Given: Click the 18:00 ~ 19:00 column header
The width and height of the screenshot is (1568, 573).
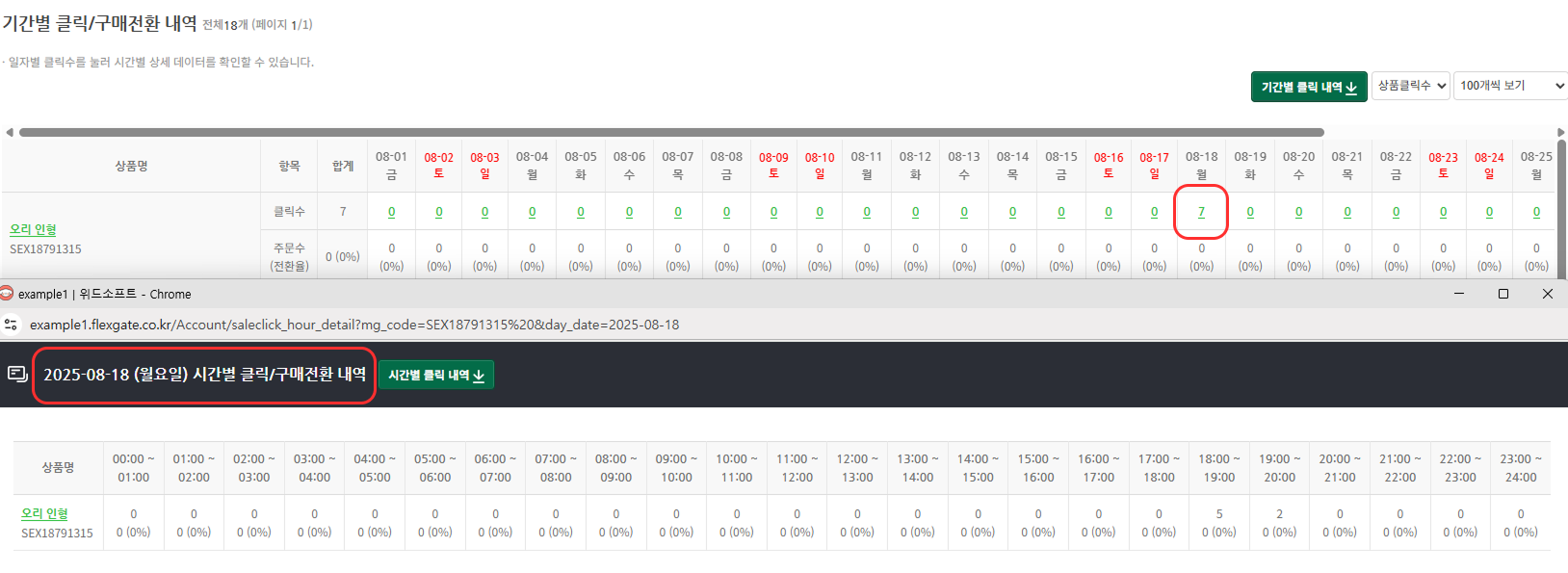Looking at the screenshot, I should click(x=1218, y=468).
